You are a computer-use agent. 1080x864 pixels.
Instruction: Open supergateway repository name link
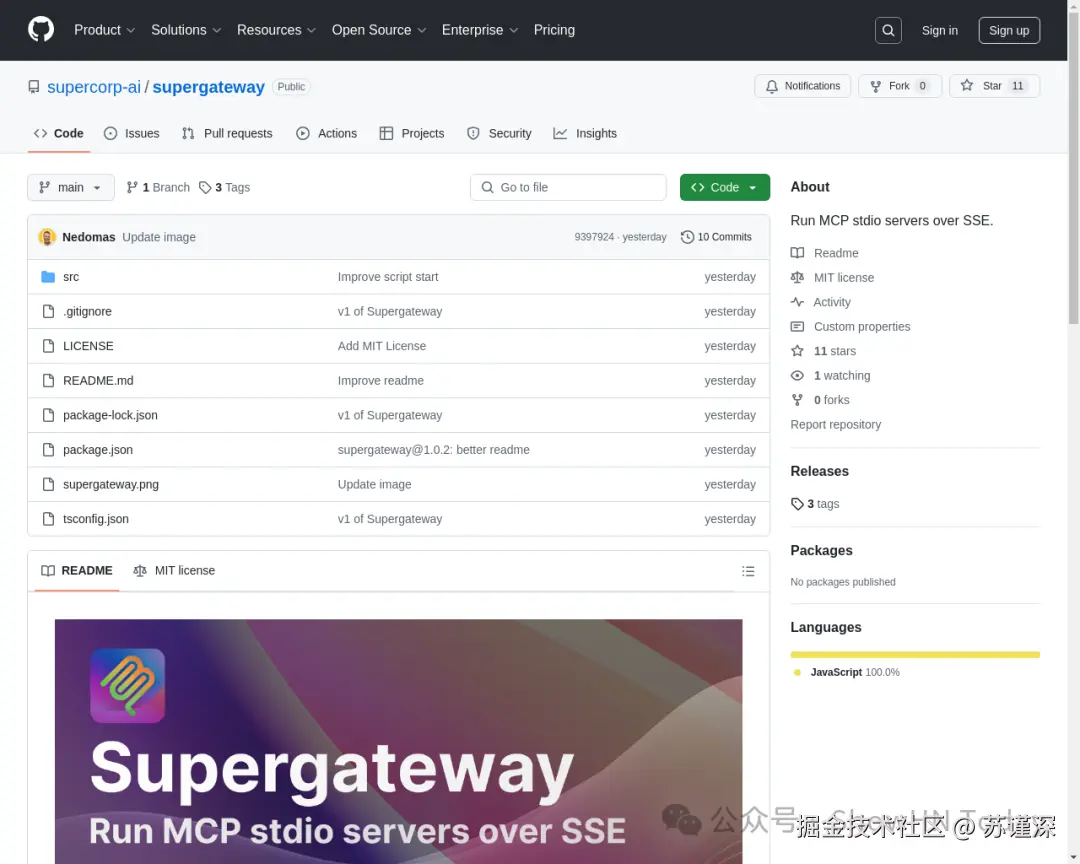[x=209, y=87]
